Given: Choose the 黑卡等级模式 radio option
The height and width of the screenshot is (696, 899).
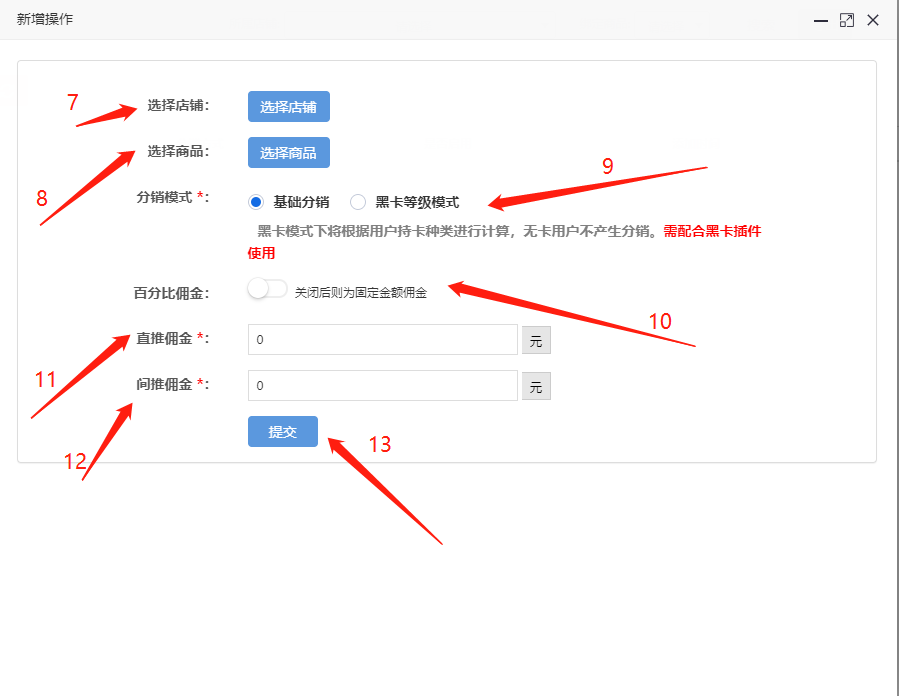Looking at the screenshot, I should (358, 202).
